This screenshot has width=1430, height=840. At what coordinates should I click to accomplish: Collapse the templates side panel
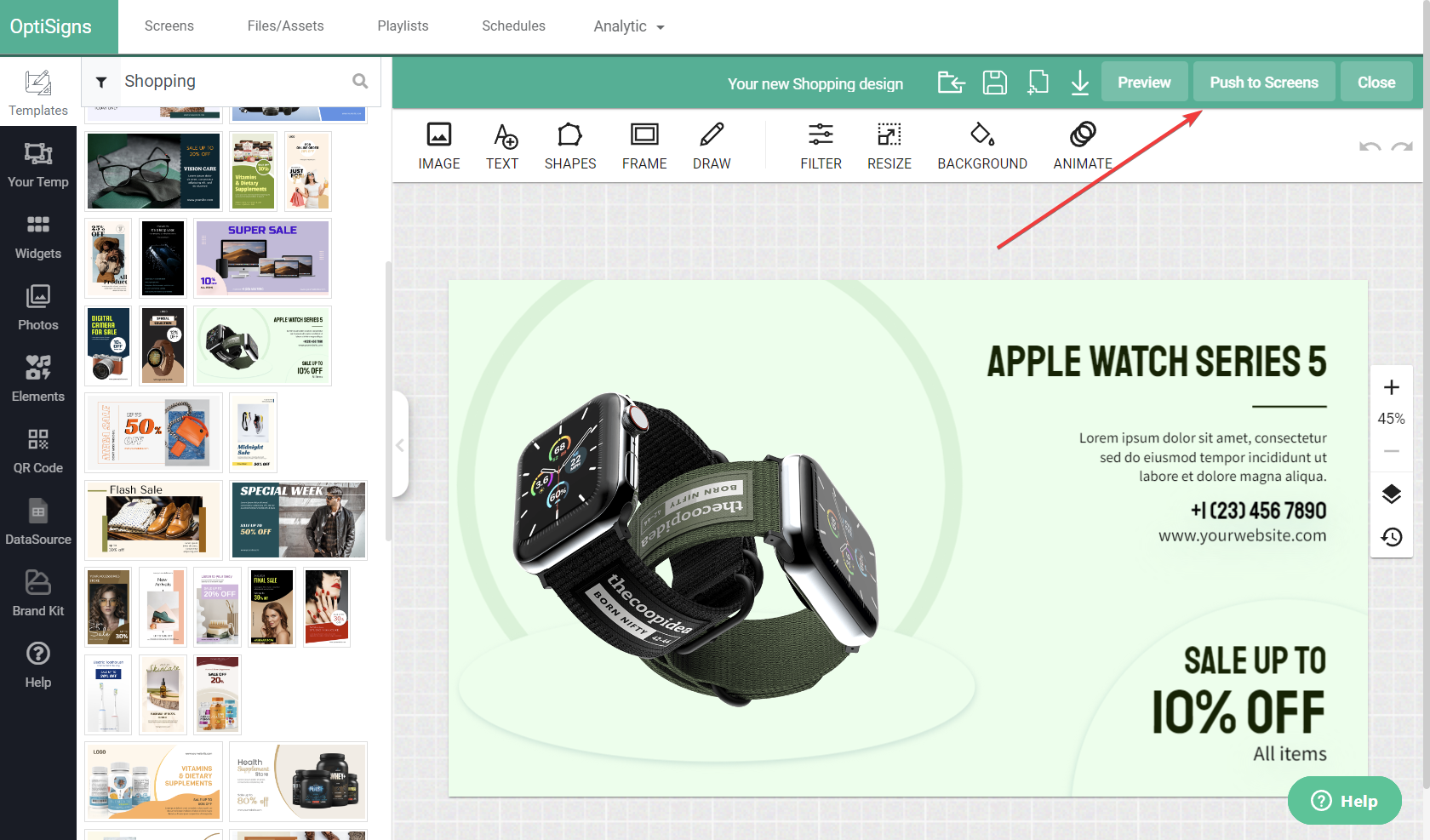(x=400, y=445)
